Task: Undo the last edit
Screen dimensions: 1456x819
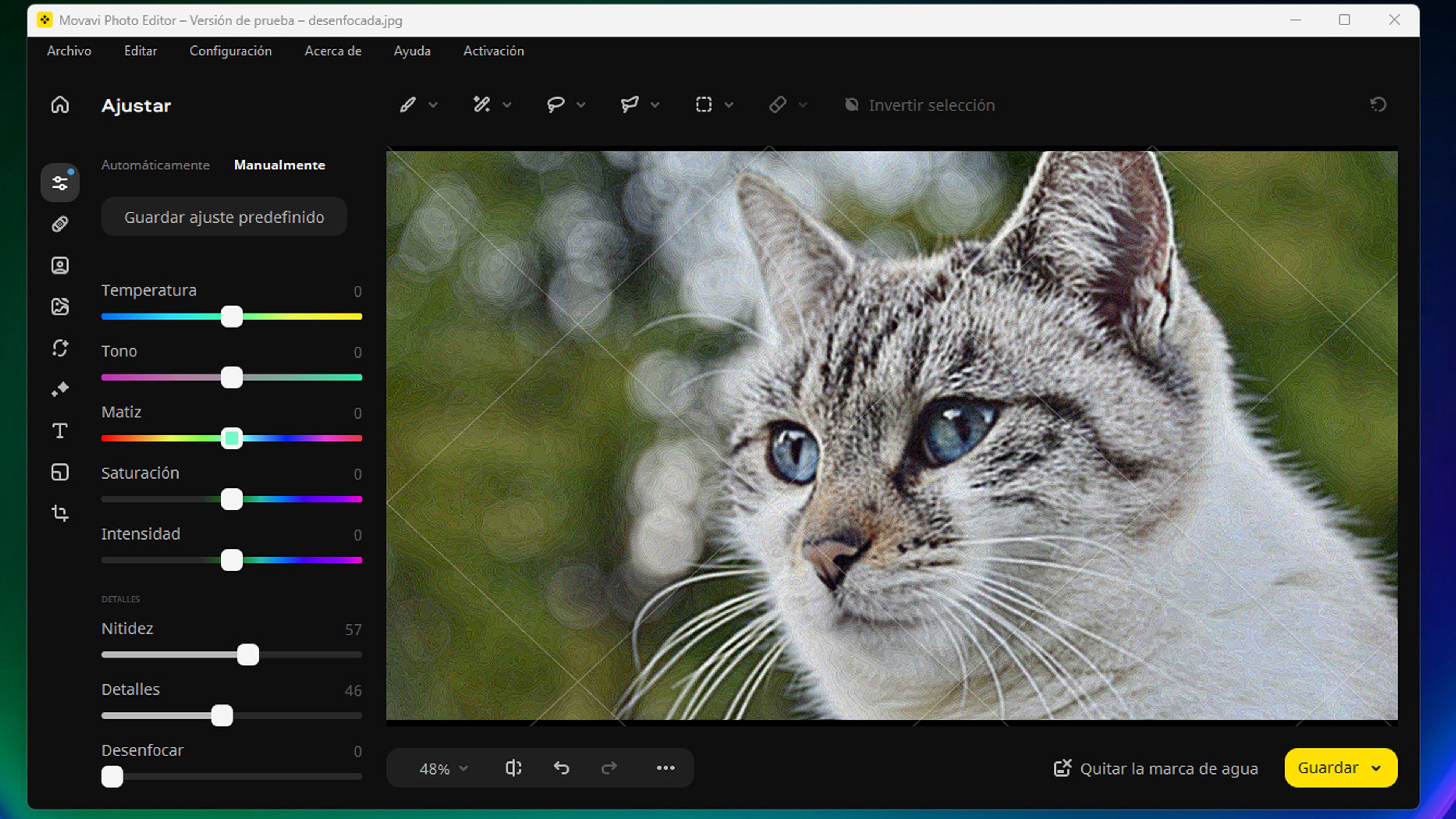Action: click(561, 767)
